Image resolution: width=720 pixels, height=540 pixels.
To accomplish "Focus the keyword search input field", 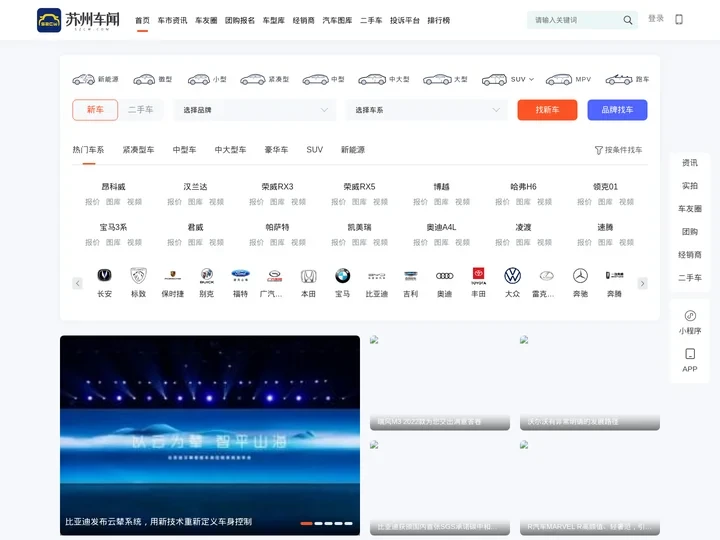I will [574, 20].
